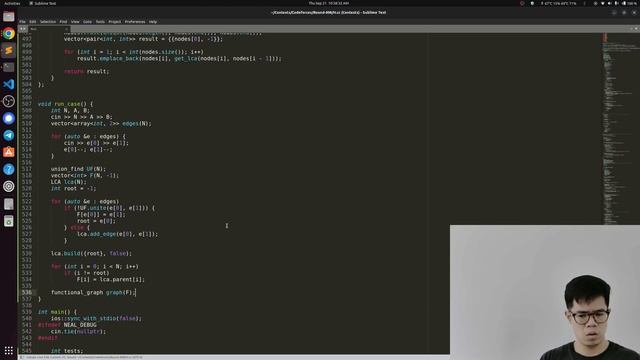Open the Goto menu
This screenshot has width=640, height=360.
point(87,22)
